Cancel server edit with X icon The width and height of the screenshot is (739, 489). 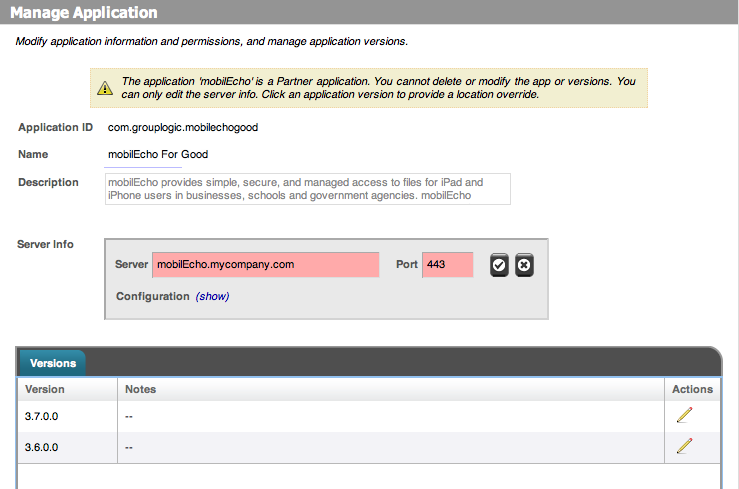pyautogui.click(x=524, y=265)
